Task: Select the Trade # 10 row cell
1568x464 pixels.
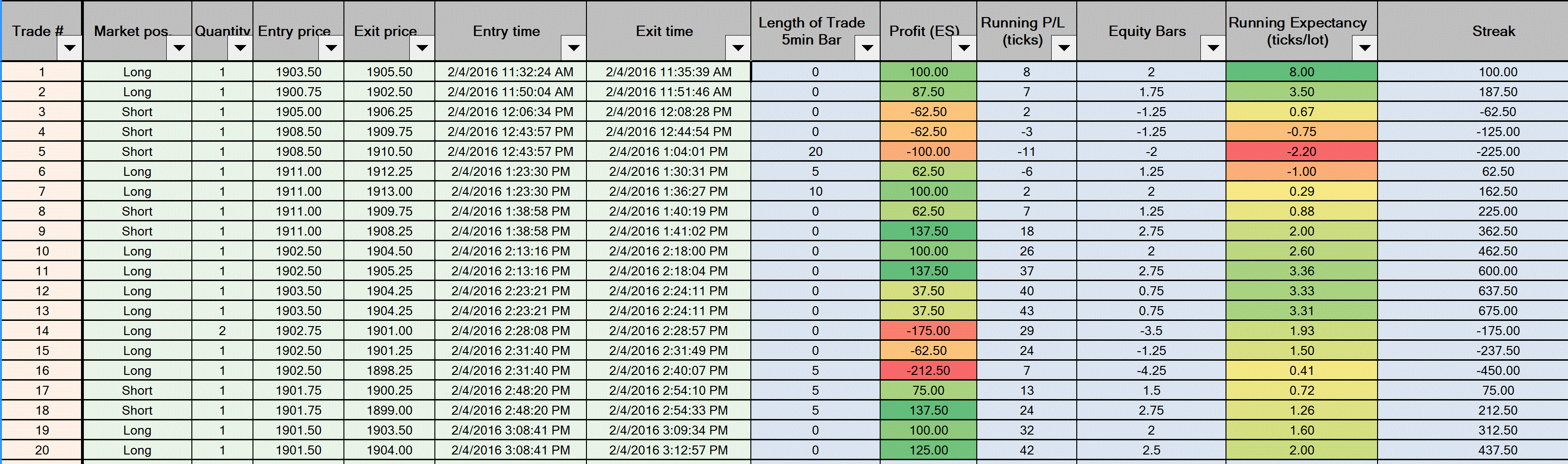Action: [x=41, y=251]
